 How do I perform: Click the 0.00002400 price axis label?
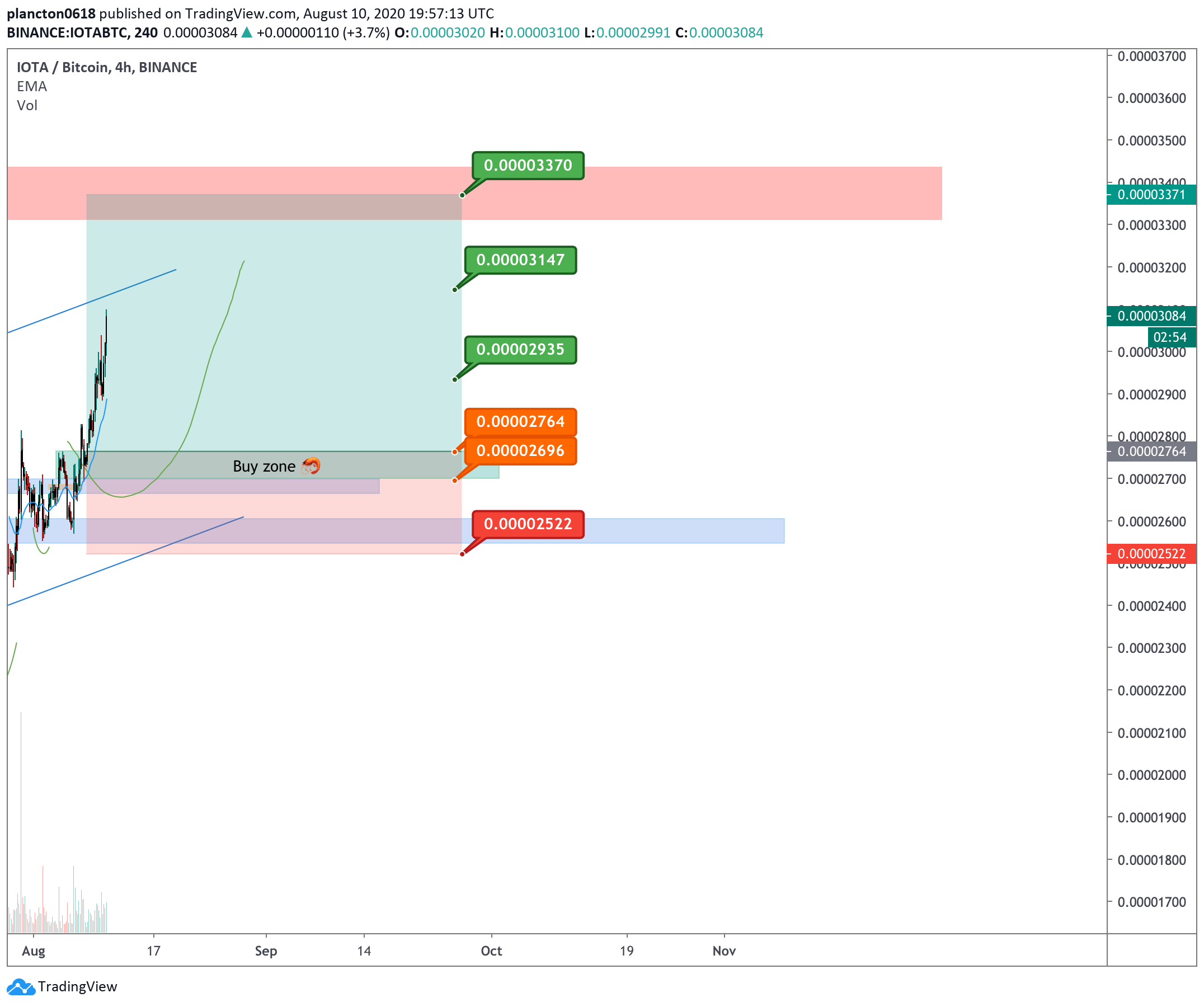(1152, 606)
